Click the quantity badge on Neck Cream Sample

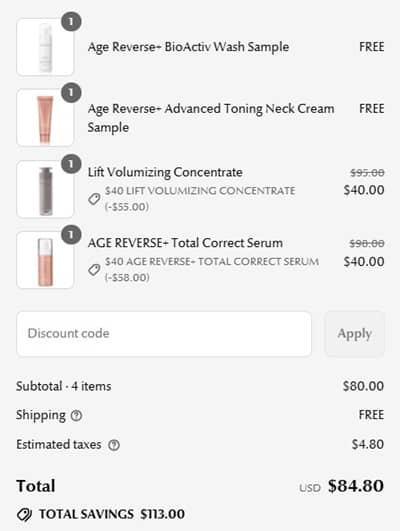point(71,92)
